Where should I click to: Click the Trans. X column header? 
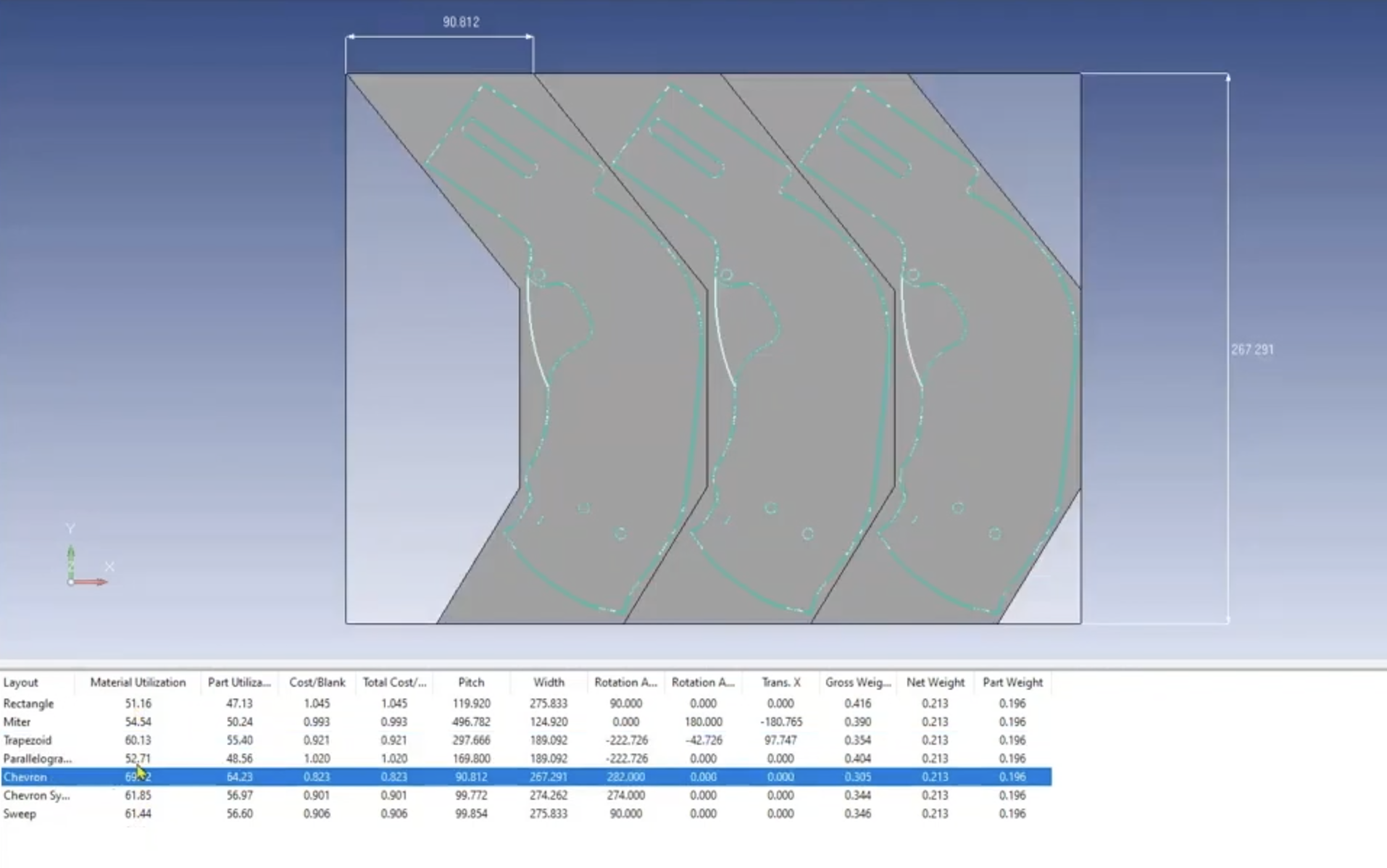pyautogui.click(x=780, y=682)
